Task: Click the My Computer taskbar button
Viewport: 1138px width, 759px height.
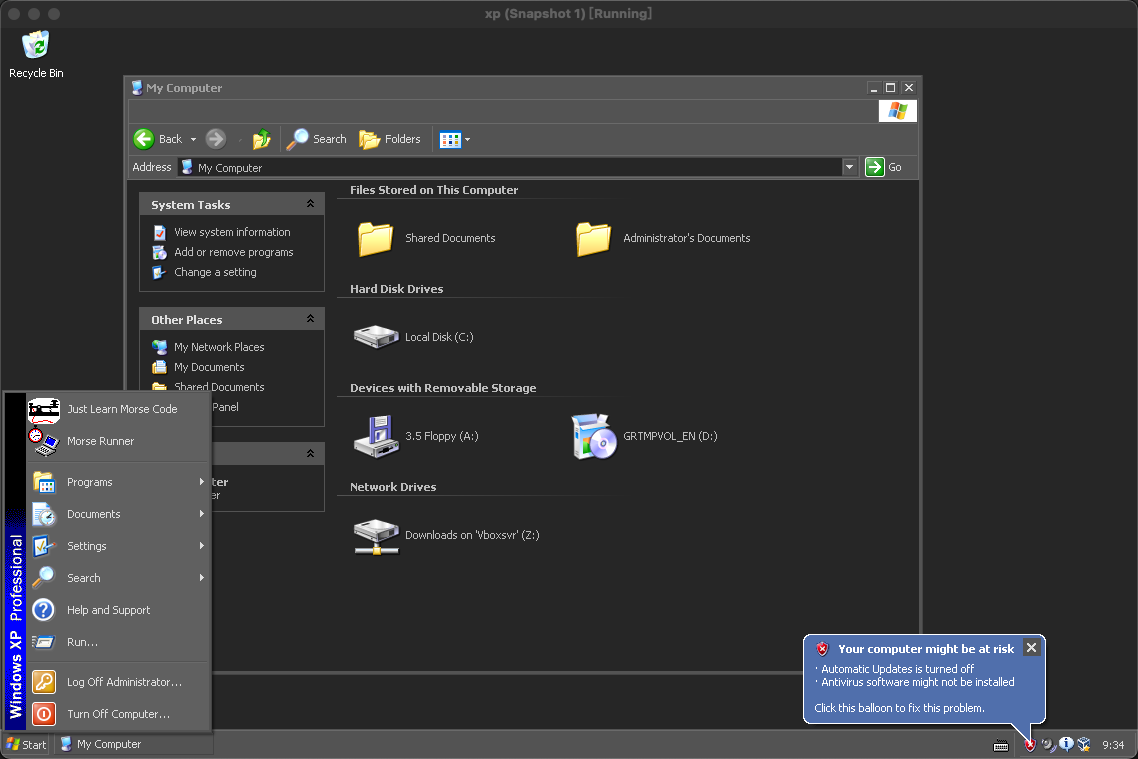Action: click(134, 744)
